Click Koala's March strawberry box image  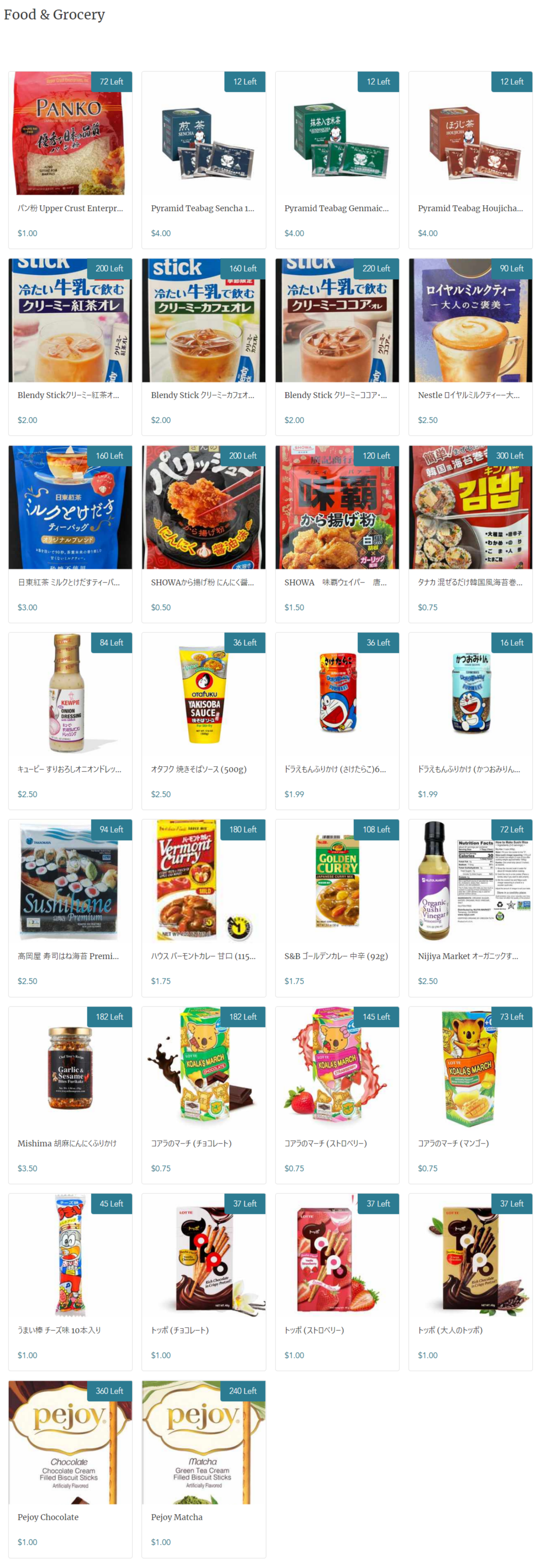337,1068
